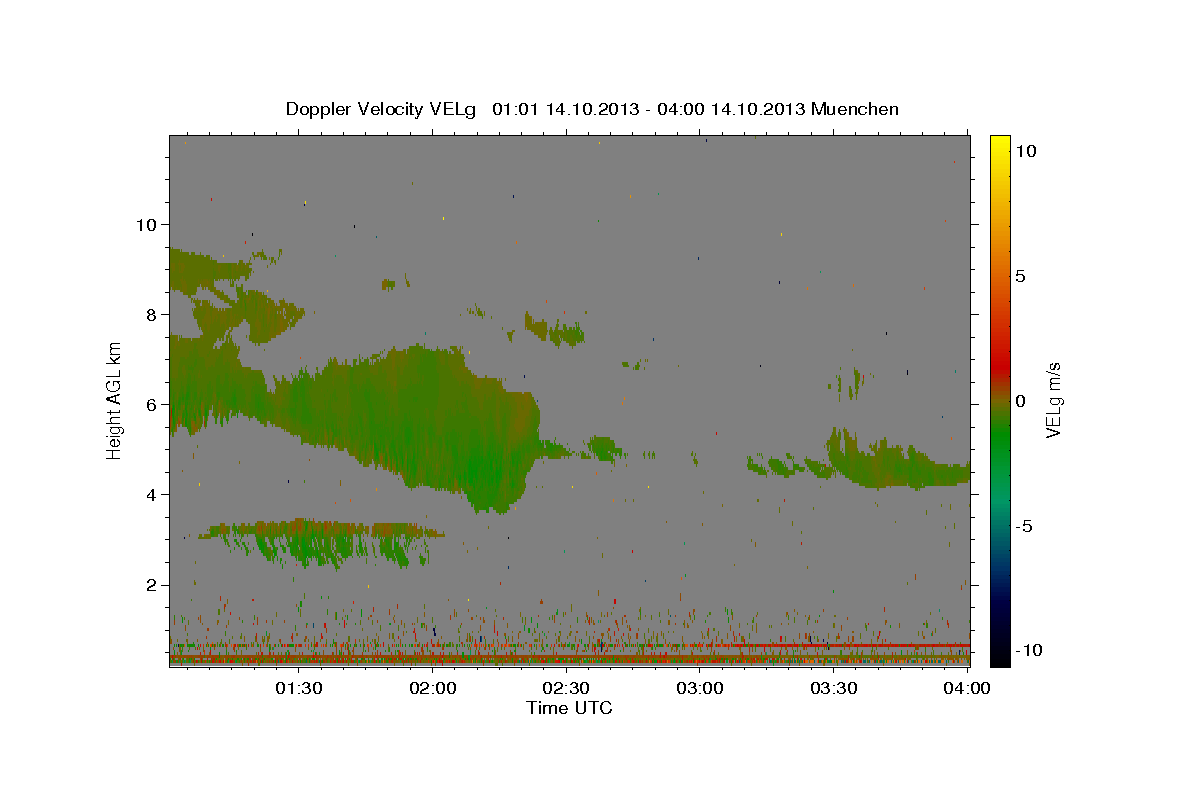Click the 'Muenchen' location text in title
Screen dimensions: 1200x800
(x=856, y=109)
